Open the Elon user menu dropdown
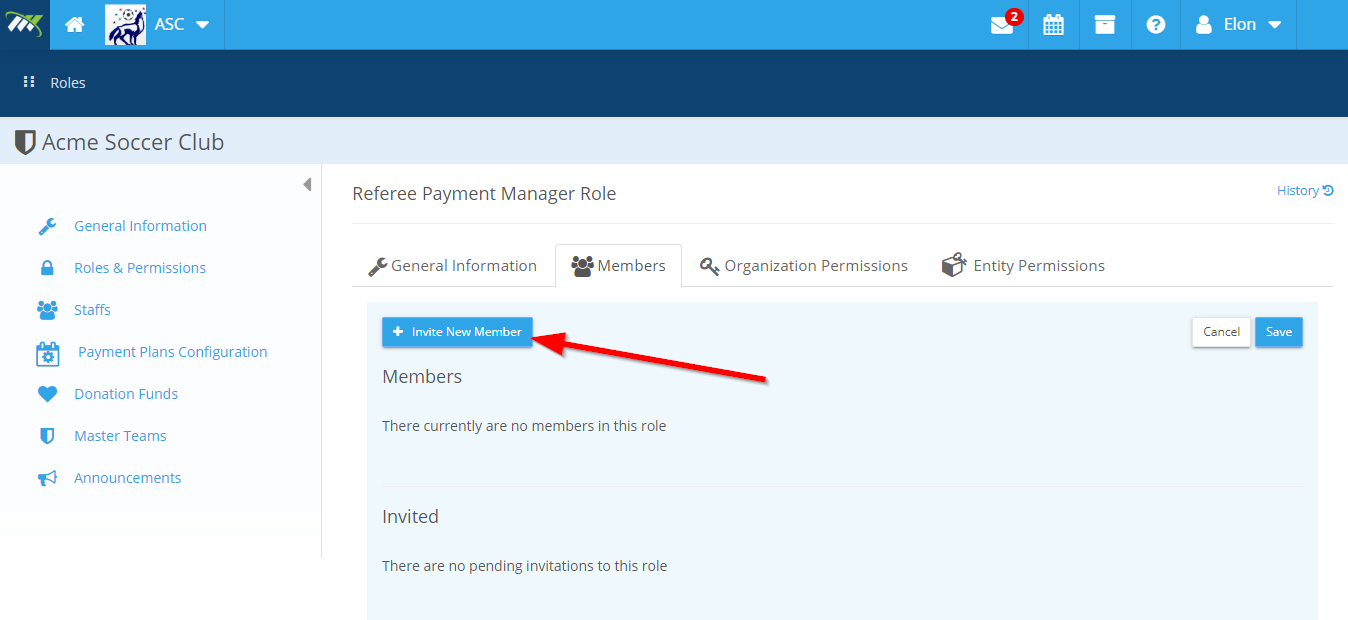This screenshot has height=620, width=1348. [1239, 25]
